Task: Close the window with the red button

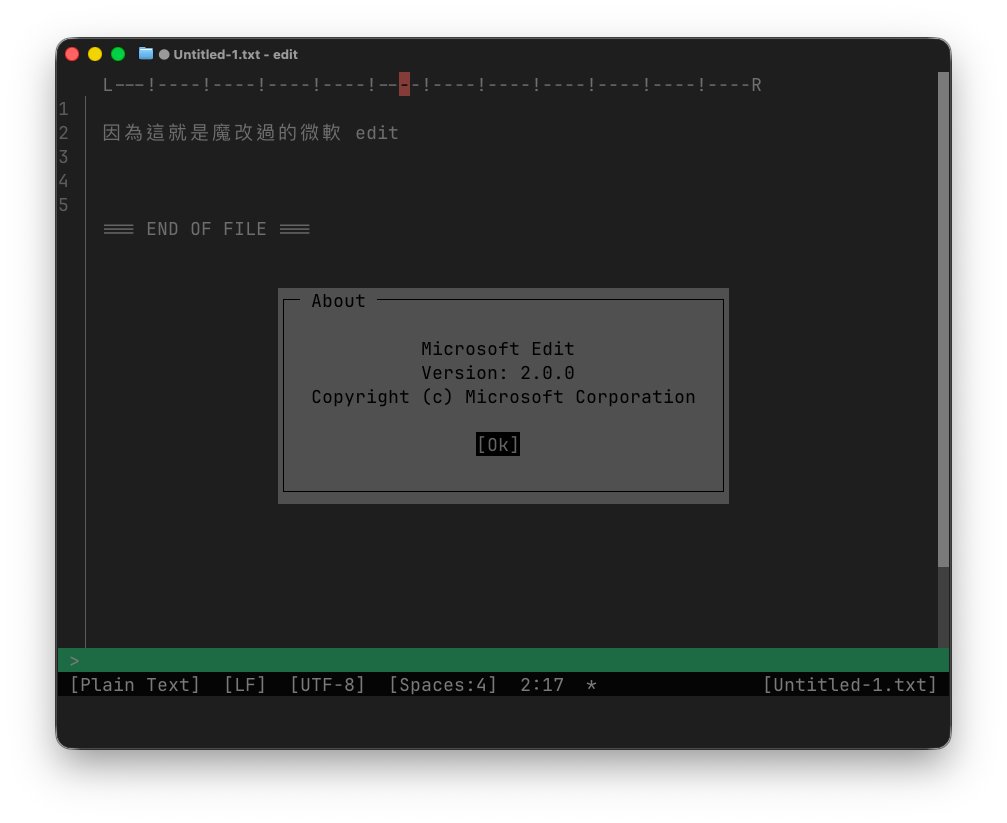Action: click(72, 54)
